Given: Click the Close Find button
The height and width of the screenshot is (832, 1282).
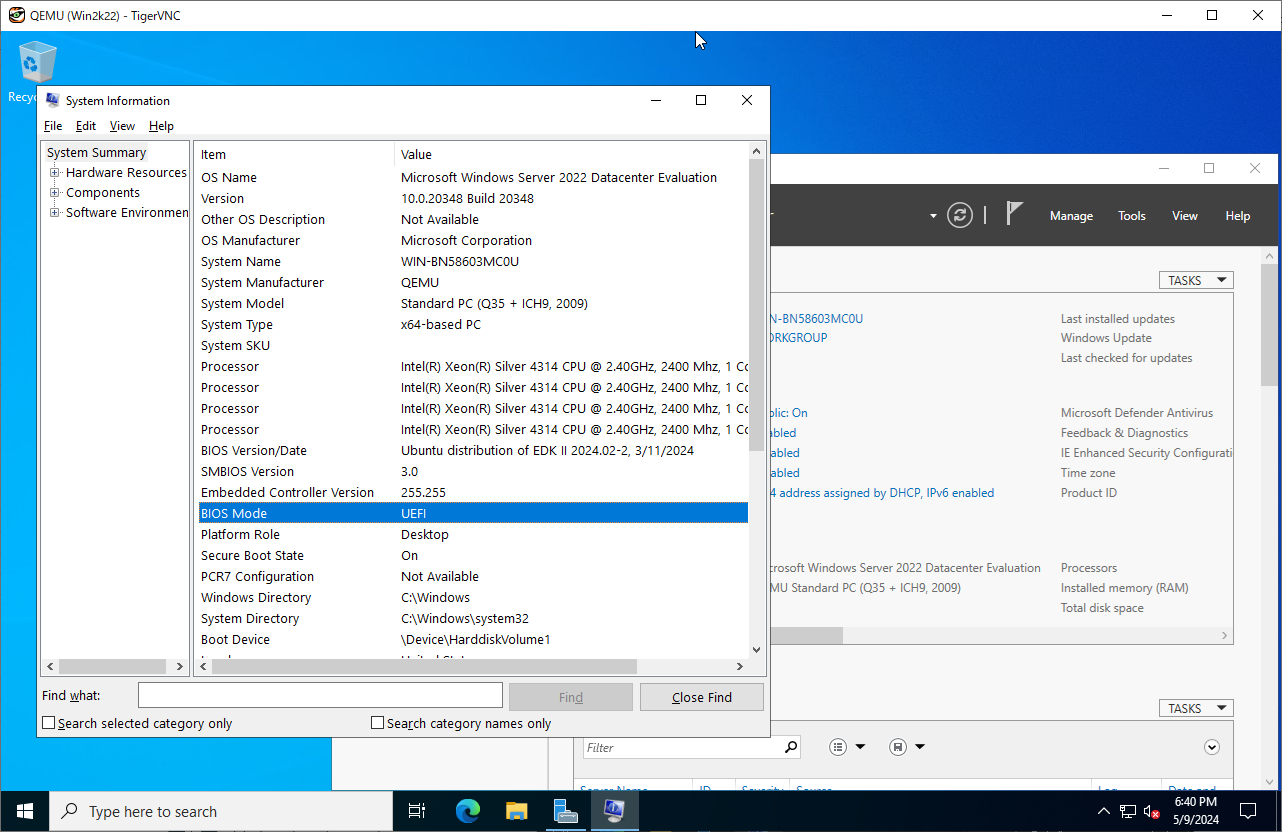Looking at the screenshot, I should [702, 697].
